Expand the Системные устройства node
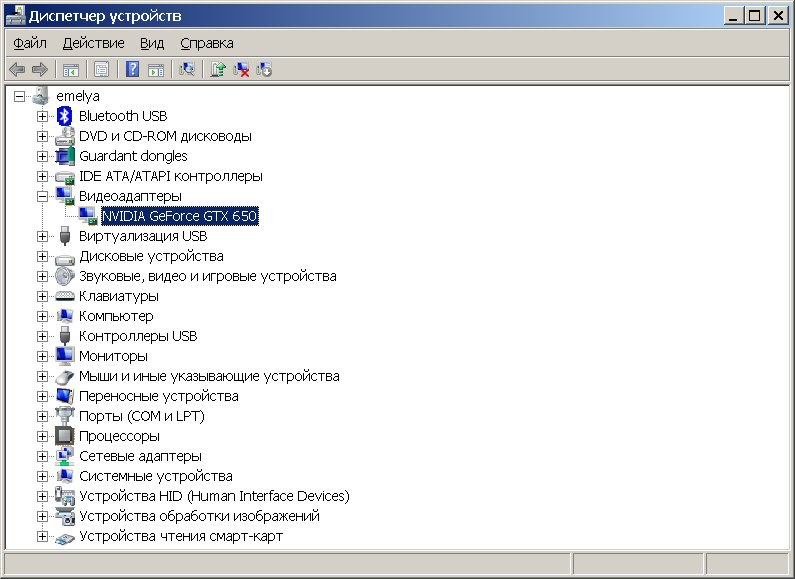This screenshot has height=579, width=795. pos(42,476)
